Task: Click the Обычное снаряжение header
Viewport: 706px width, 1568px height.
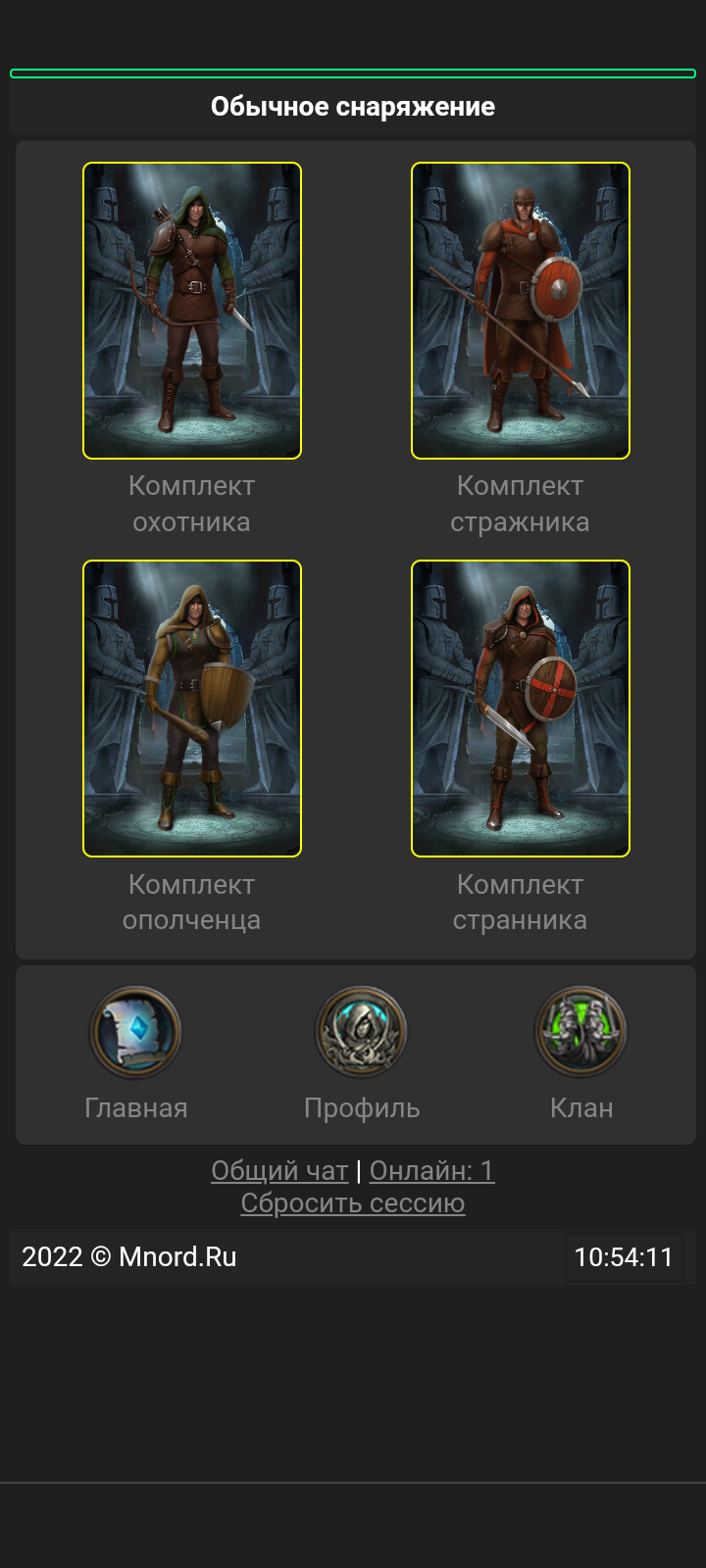Action: click(353, 107)
